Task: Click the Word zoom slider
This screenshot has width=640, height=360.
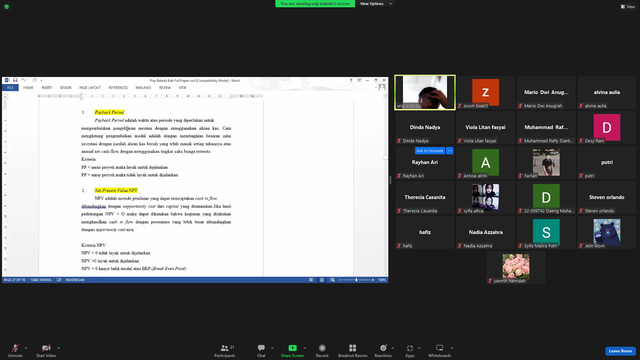Action: click(356, 280)
